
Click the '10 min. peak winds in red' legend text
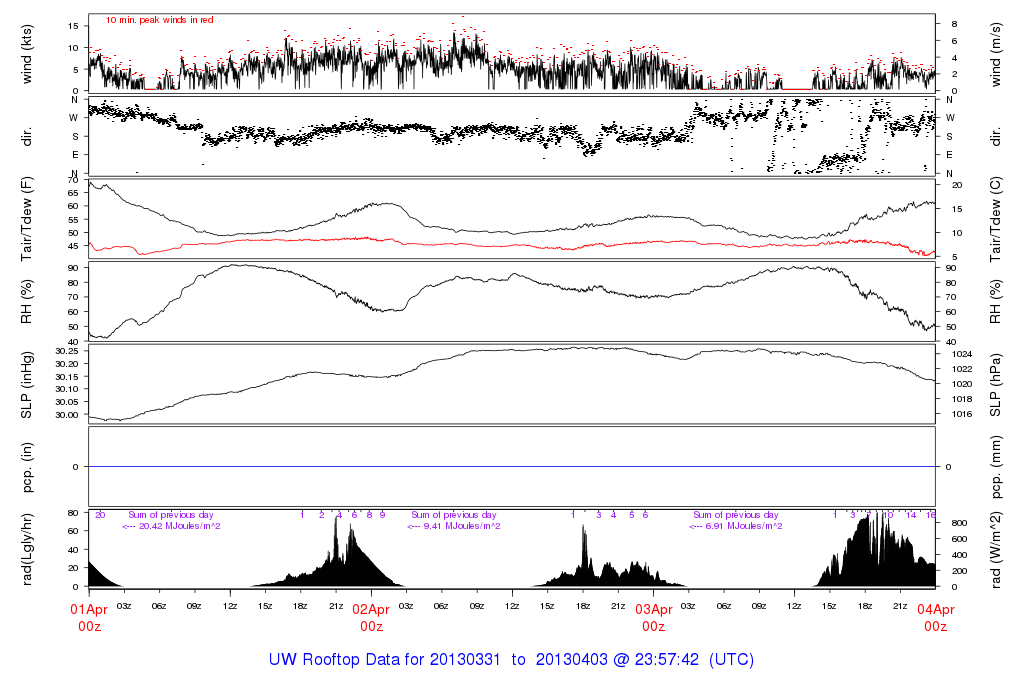(x=160, y=20)
